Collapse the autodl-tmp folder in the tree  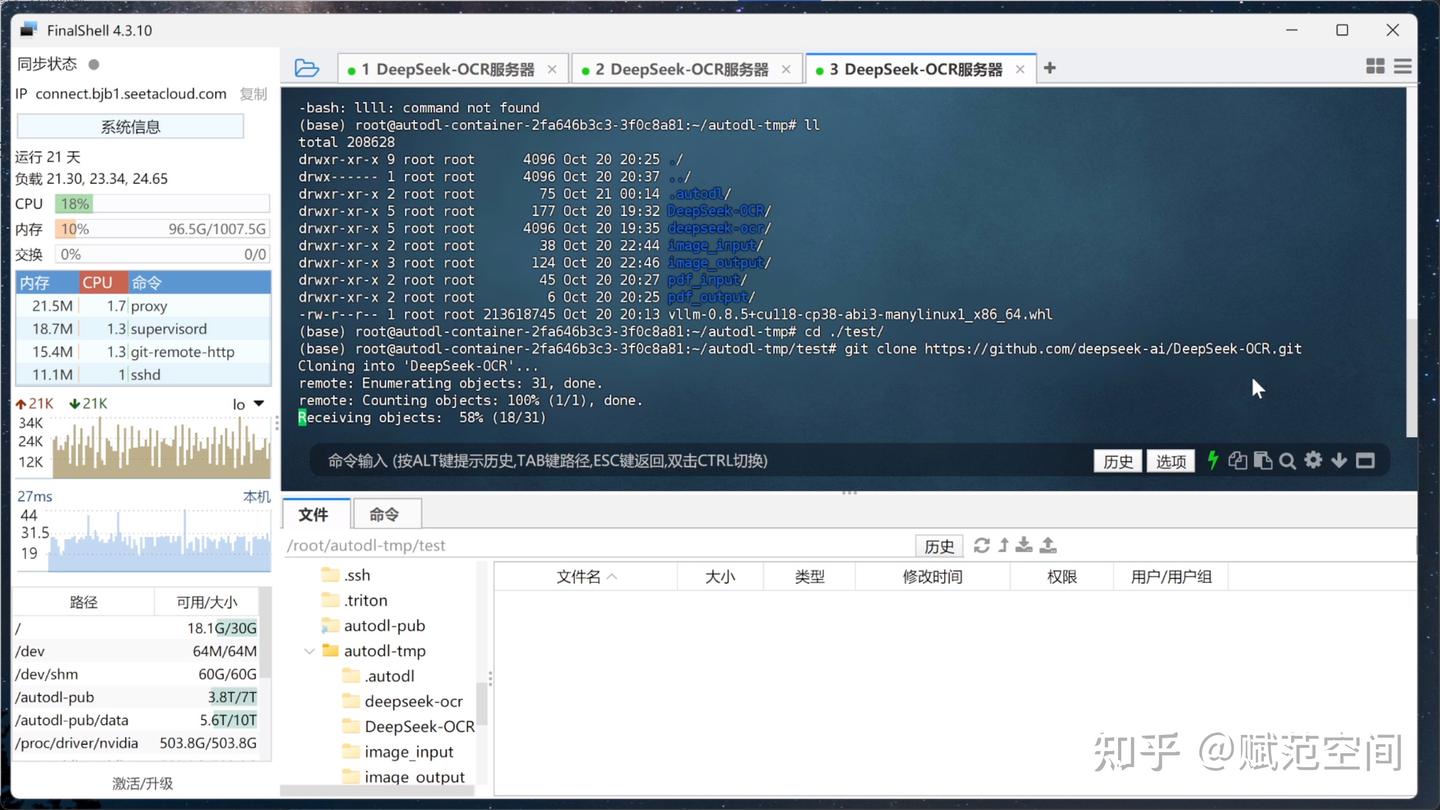(310, 650)
